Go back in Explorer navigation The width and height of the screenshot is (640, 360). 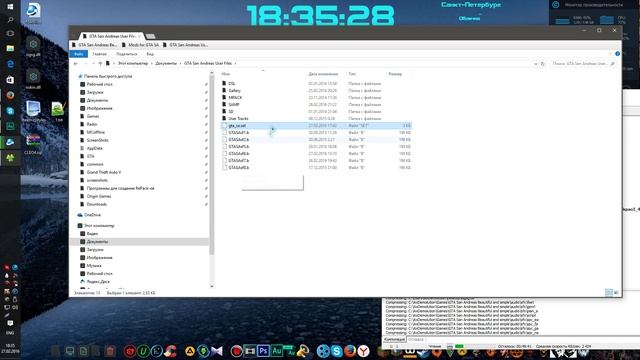tap(76, 64)
